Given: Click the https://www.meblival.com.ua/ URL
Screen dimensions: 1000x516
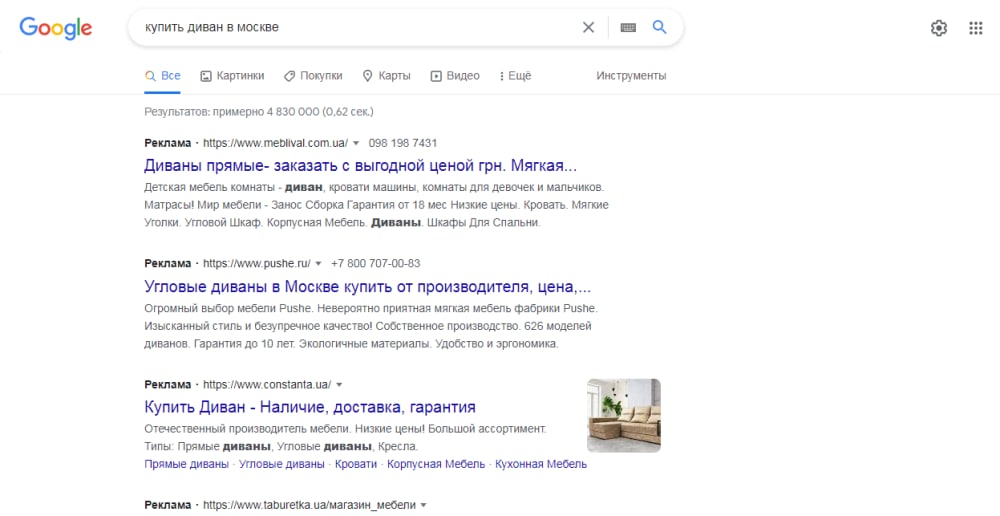Looking at the screenshot, I should coord(276,143).
